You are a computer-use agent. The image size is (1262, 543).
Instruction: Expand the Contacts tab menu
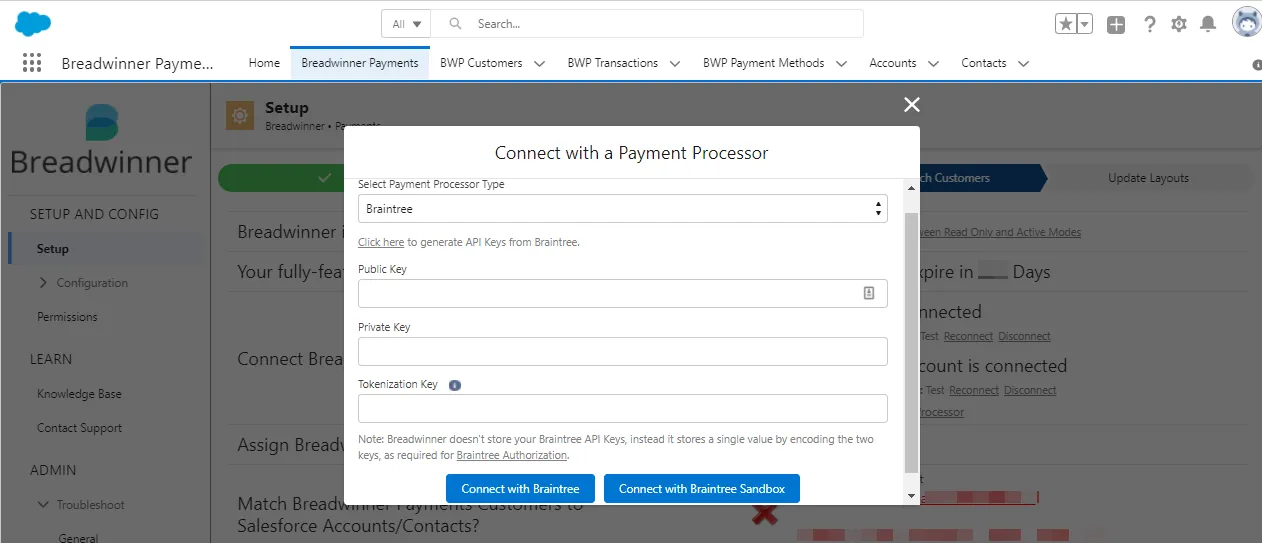[x=1023, y=63]
